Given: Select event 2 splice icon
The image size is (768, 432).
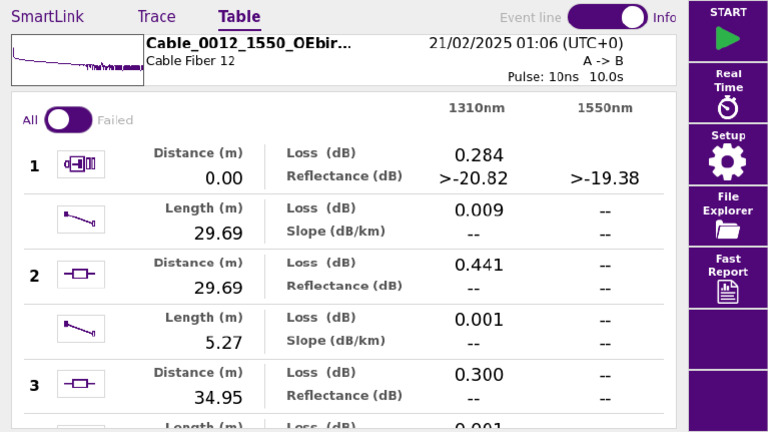Looking at the screenshot, I should coord(81,274).
